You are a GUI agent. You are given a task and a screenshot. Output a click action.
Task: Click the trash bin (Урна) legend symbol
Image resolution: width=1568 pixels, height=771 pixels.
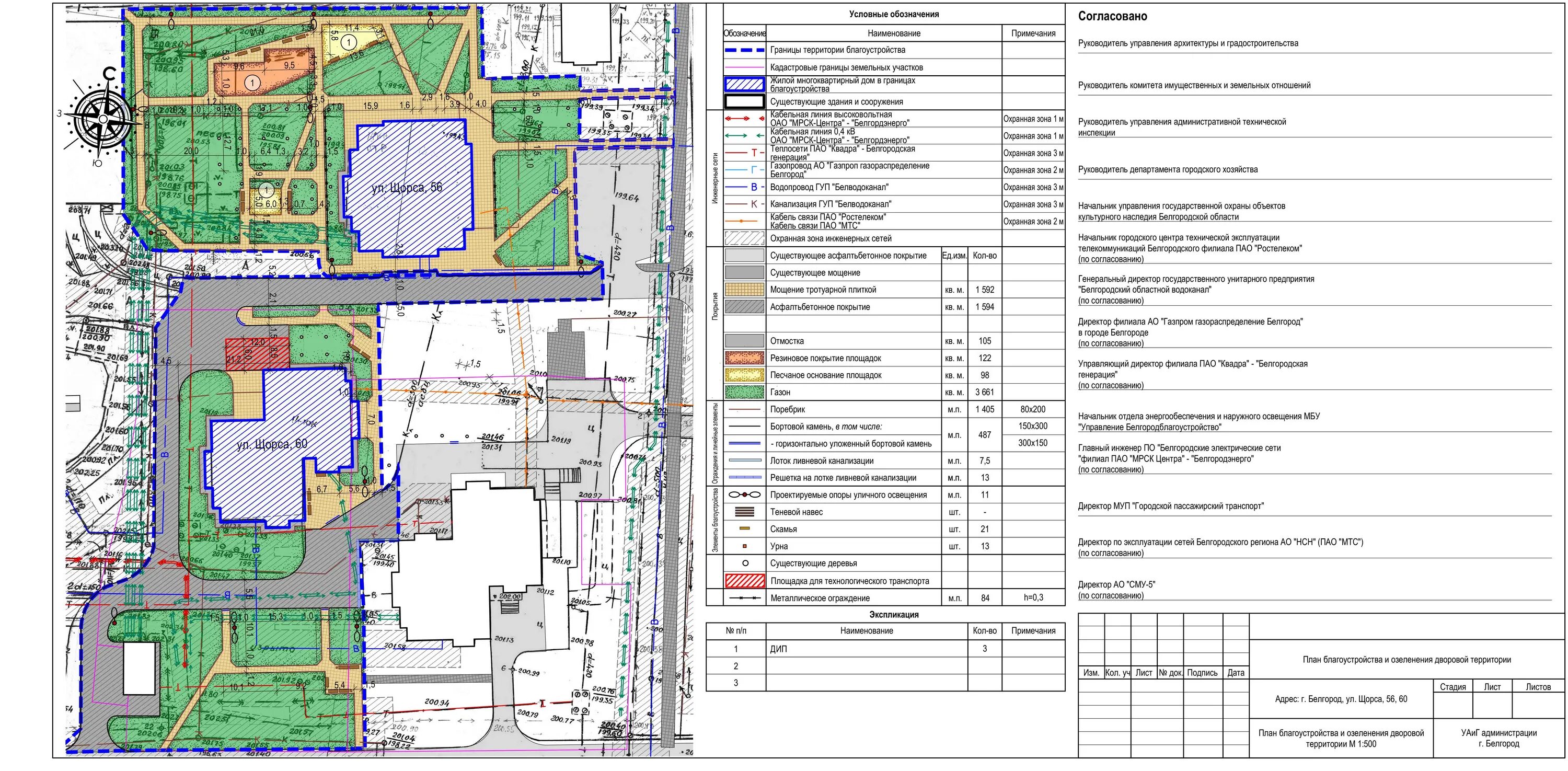click(x=744, y=546)
